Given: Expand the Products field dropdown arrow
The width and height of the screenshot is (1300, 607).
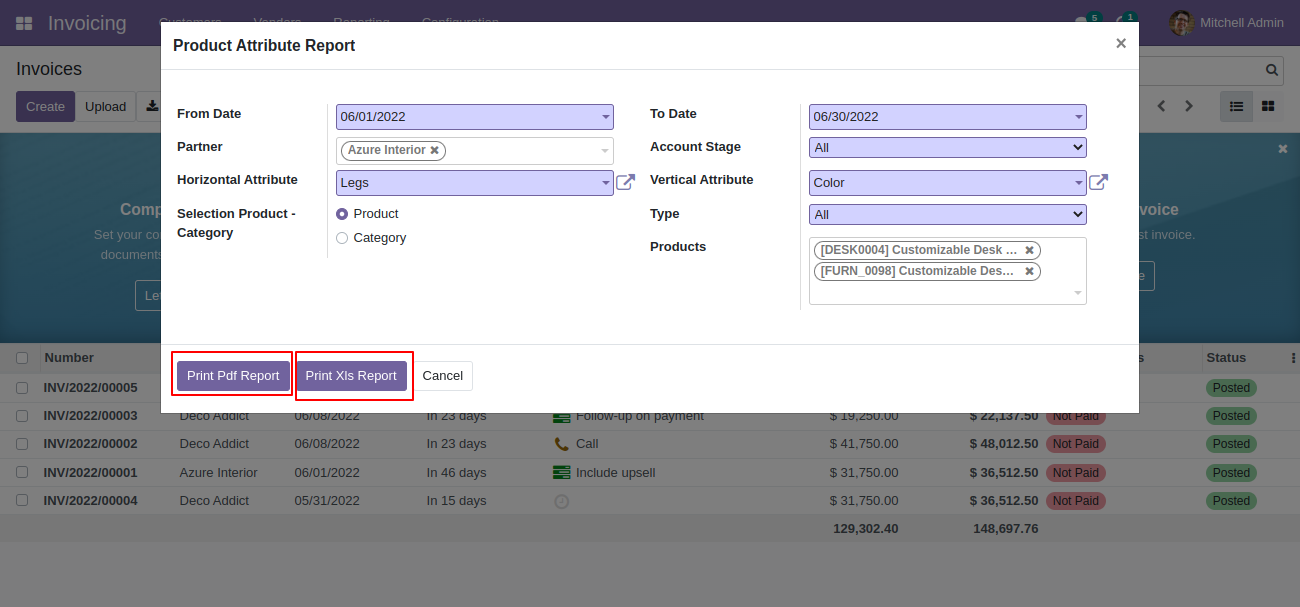Looking at the screenshot, I should [1078, 293].
